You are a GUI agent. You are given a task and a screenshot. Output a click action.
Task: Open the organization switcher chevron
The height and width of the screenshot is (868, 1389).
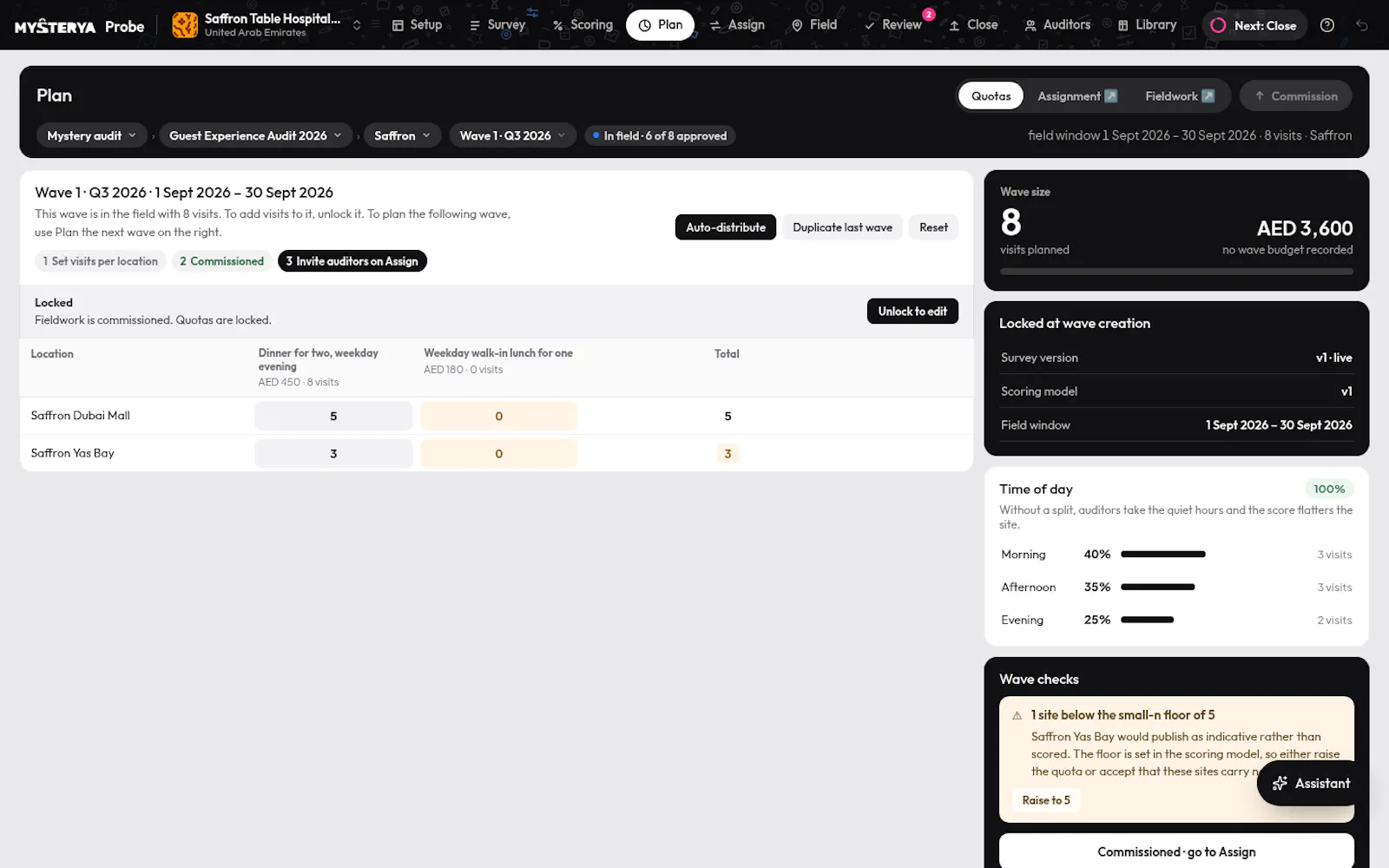coord(357,25)
